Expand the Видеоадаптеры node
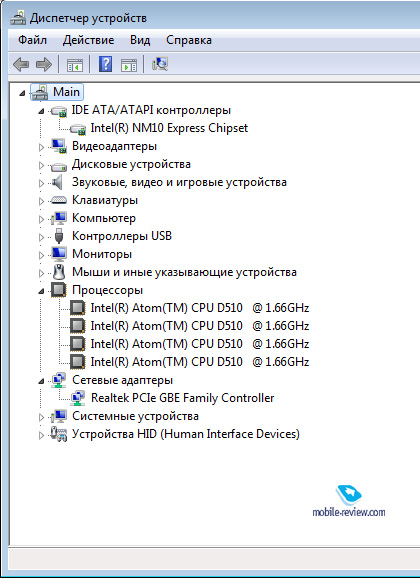 [41, 147]
